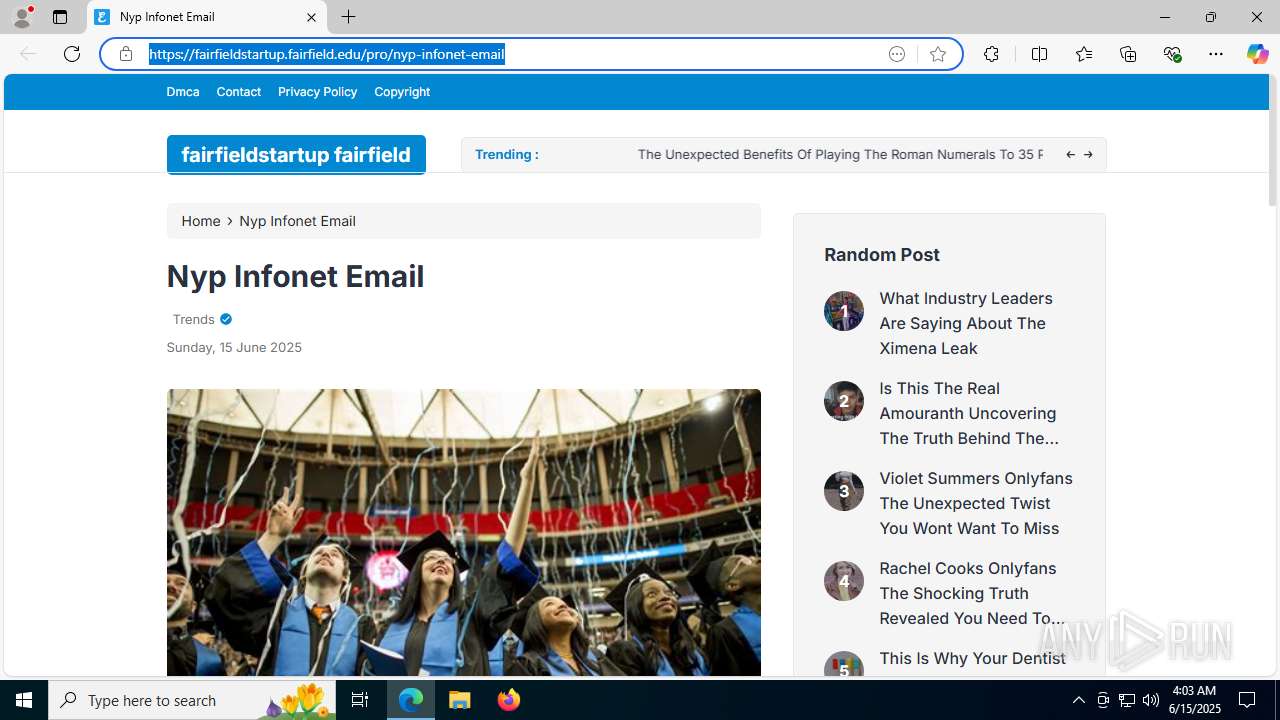Image resolution: width=1280 pixels, height=720 pixels.
Task: Open the Favorites list icon
Action: pyautogui.click(x=1083, y=54)
